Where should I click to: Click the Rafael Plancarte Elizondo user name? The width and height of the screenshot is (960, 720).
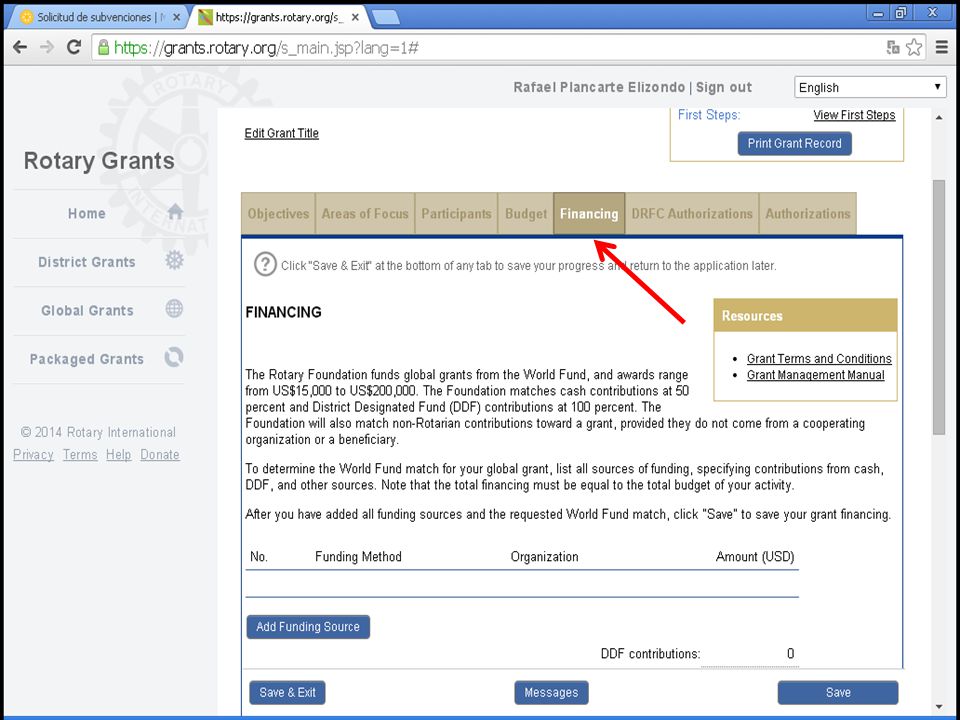tap(599, 88)
